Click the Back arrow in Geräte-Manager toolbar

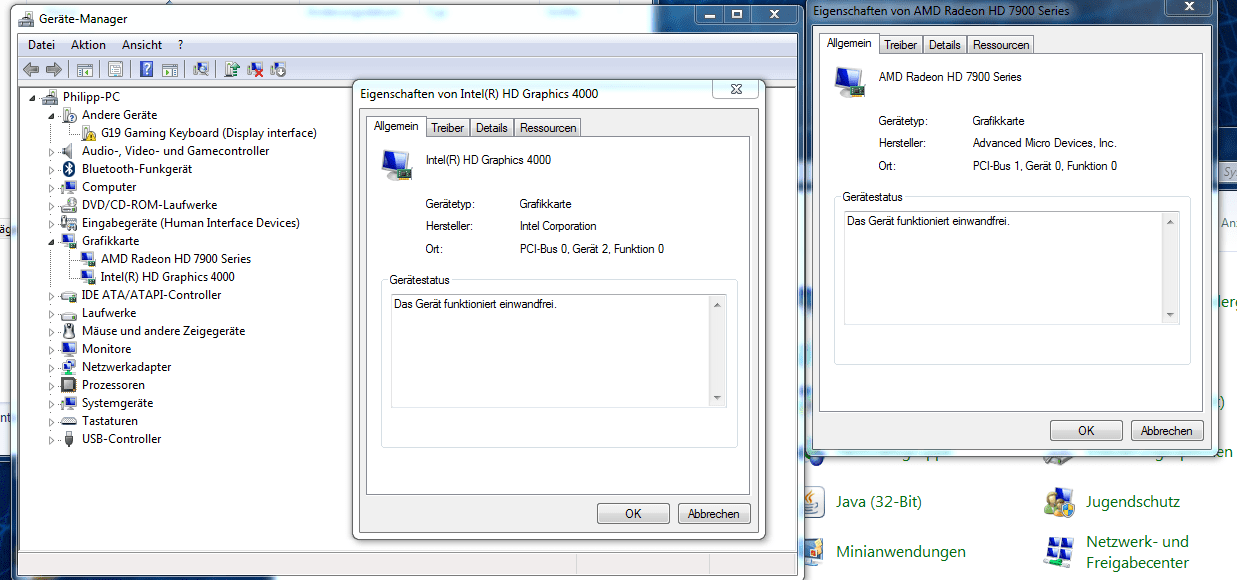[x=31, y=69]
